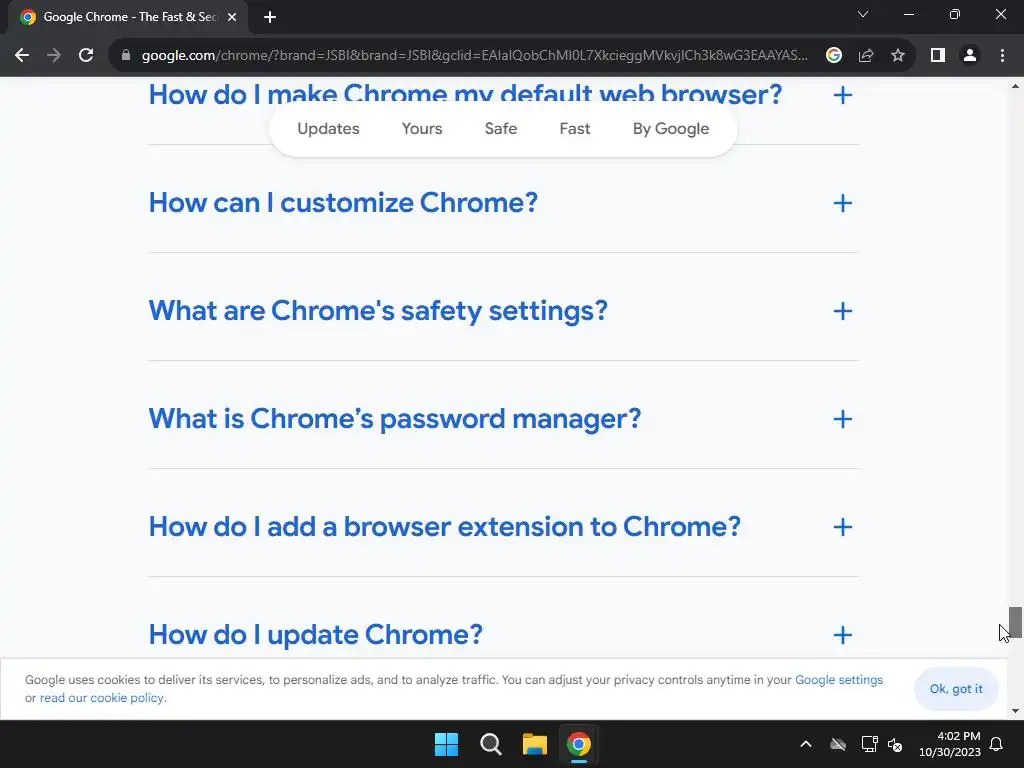Open 'How can I customize Chrome?' heading

(x=344, y=203)
